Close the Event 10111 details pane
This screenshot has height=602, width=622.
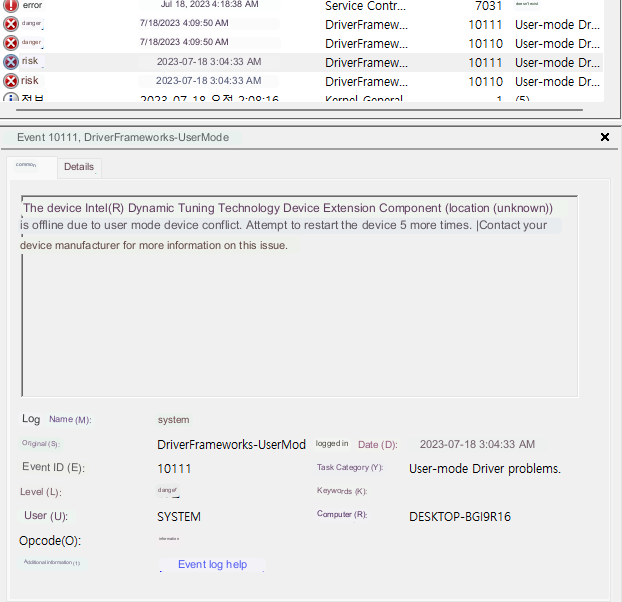[x=604, y=137]
